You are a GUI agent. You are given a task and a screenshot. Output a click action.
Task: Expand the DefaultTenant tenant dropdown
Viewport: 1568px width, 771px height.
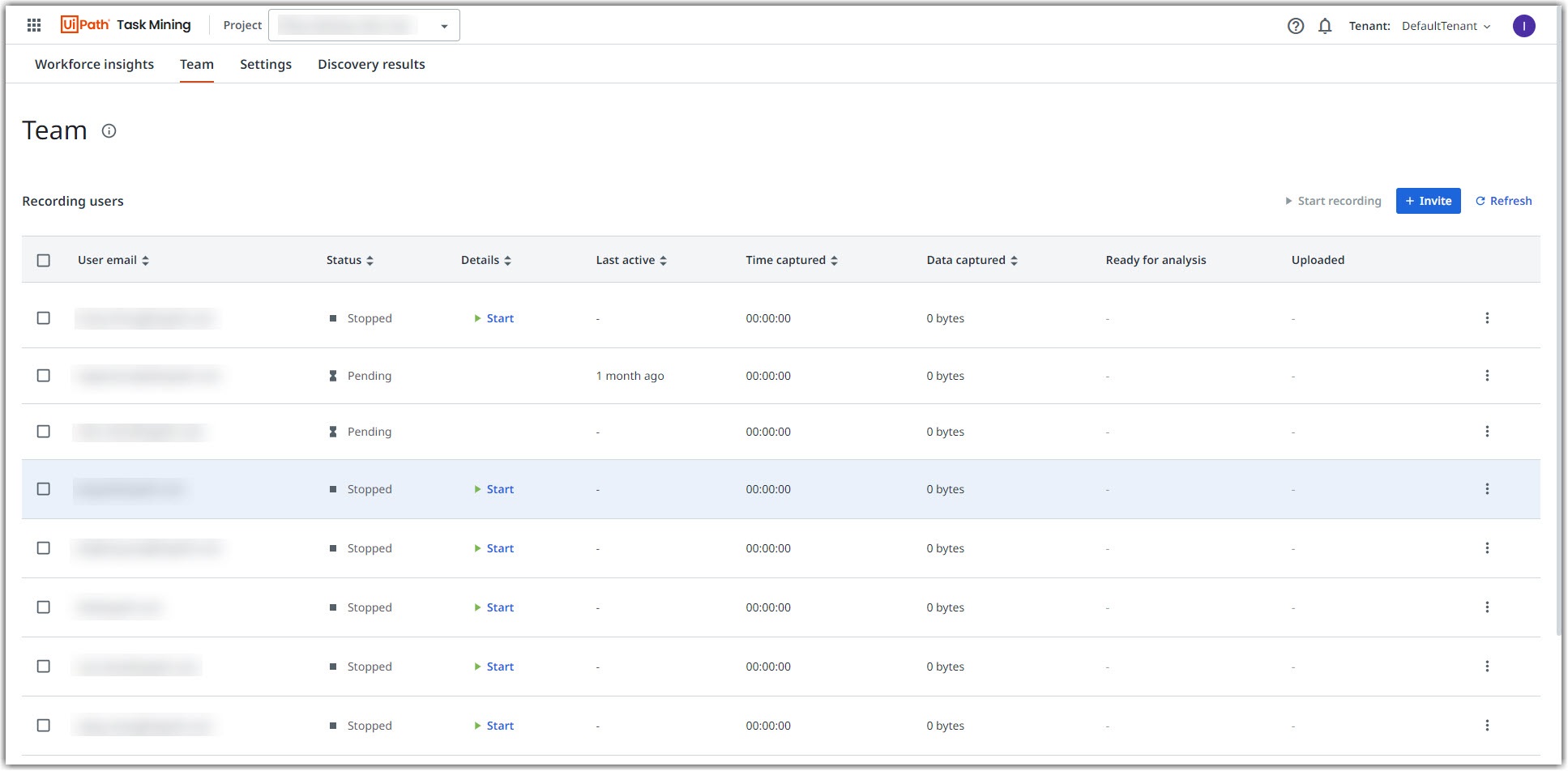coord(1446,26)
